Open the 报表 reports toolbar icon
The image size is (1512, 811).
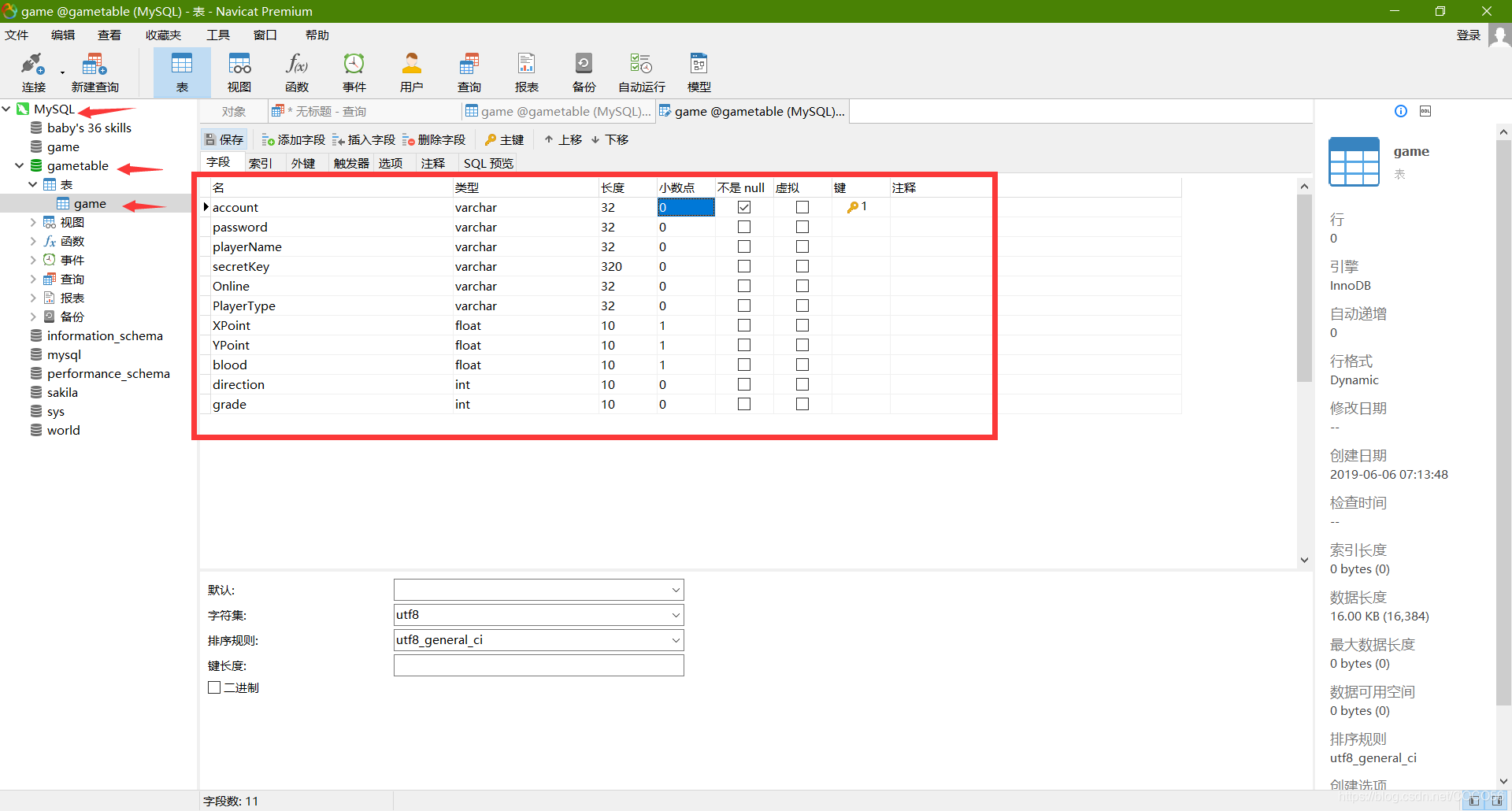[x=527, y=72]
